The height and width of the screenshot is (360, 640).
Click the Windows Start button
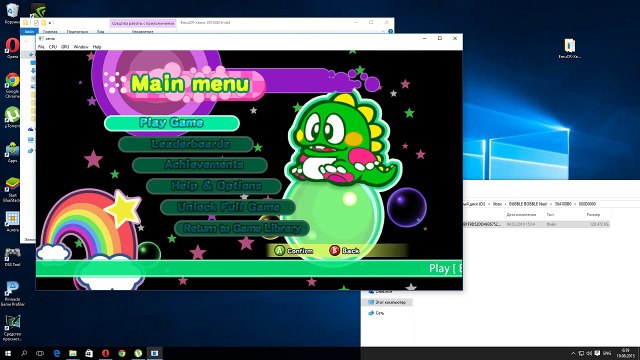8,353
